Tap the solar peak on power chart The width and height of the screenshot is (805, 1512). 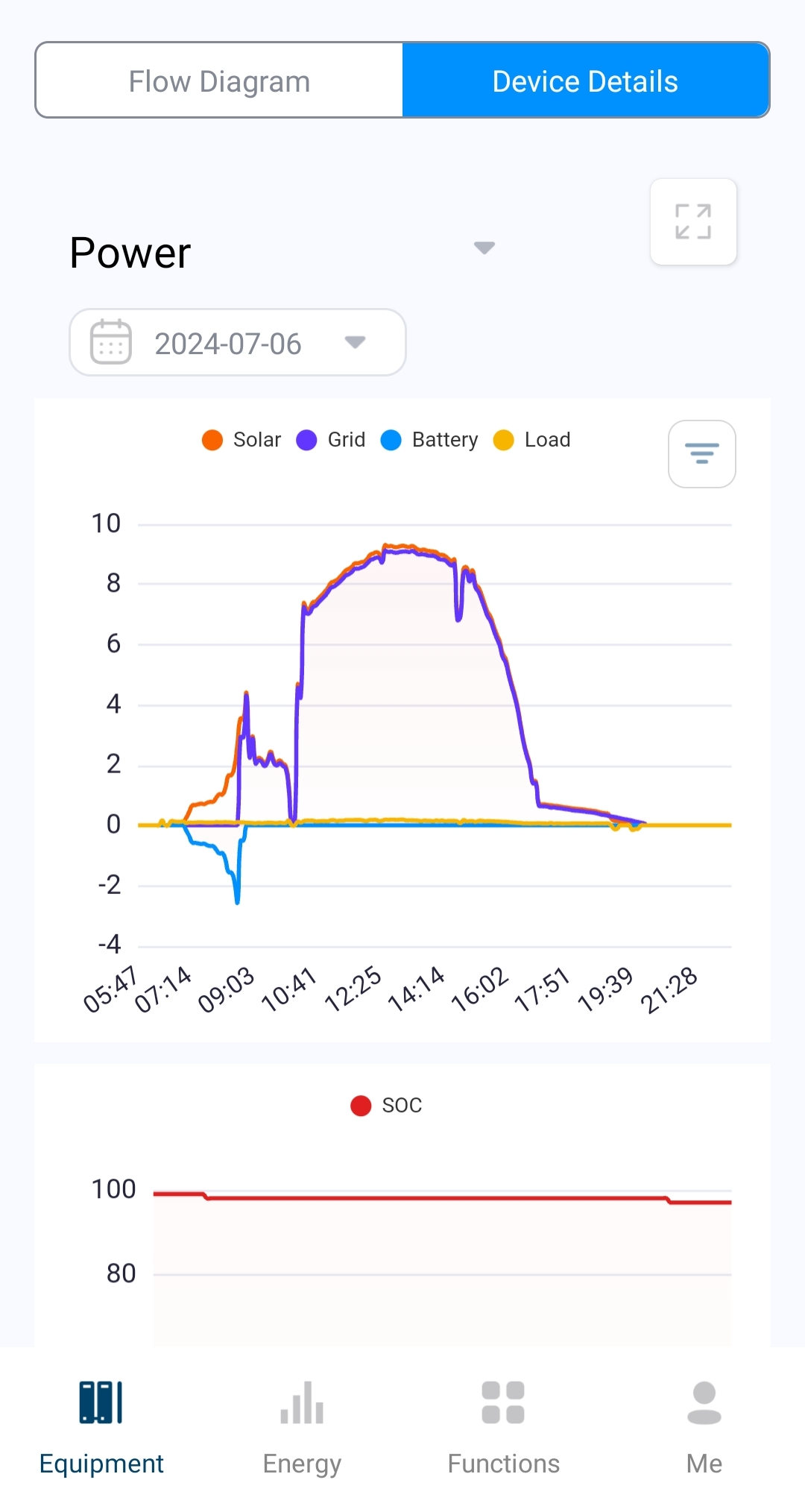(x=385, y=546)
